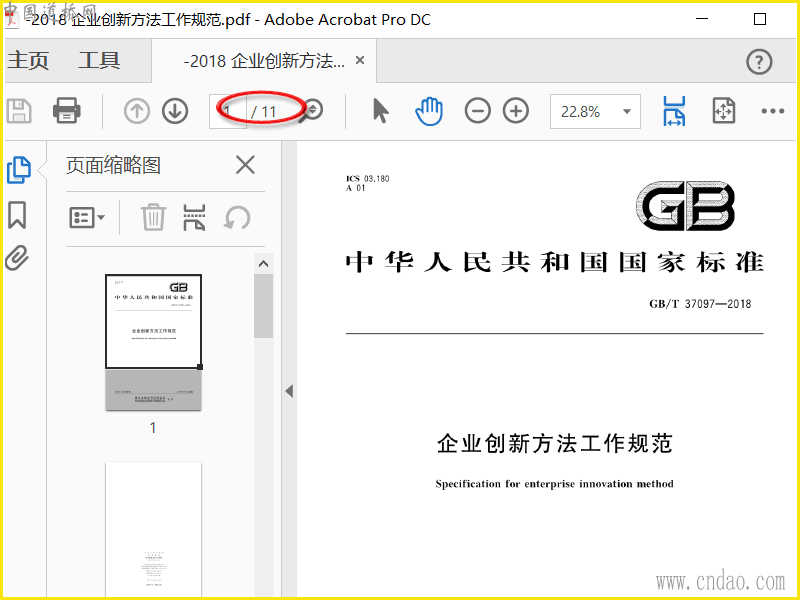This screenshot has width=800, height=600.
Task: Click the ICS 03.180 code text
Action: coord(367,179)
